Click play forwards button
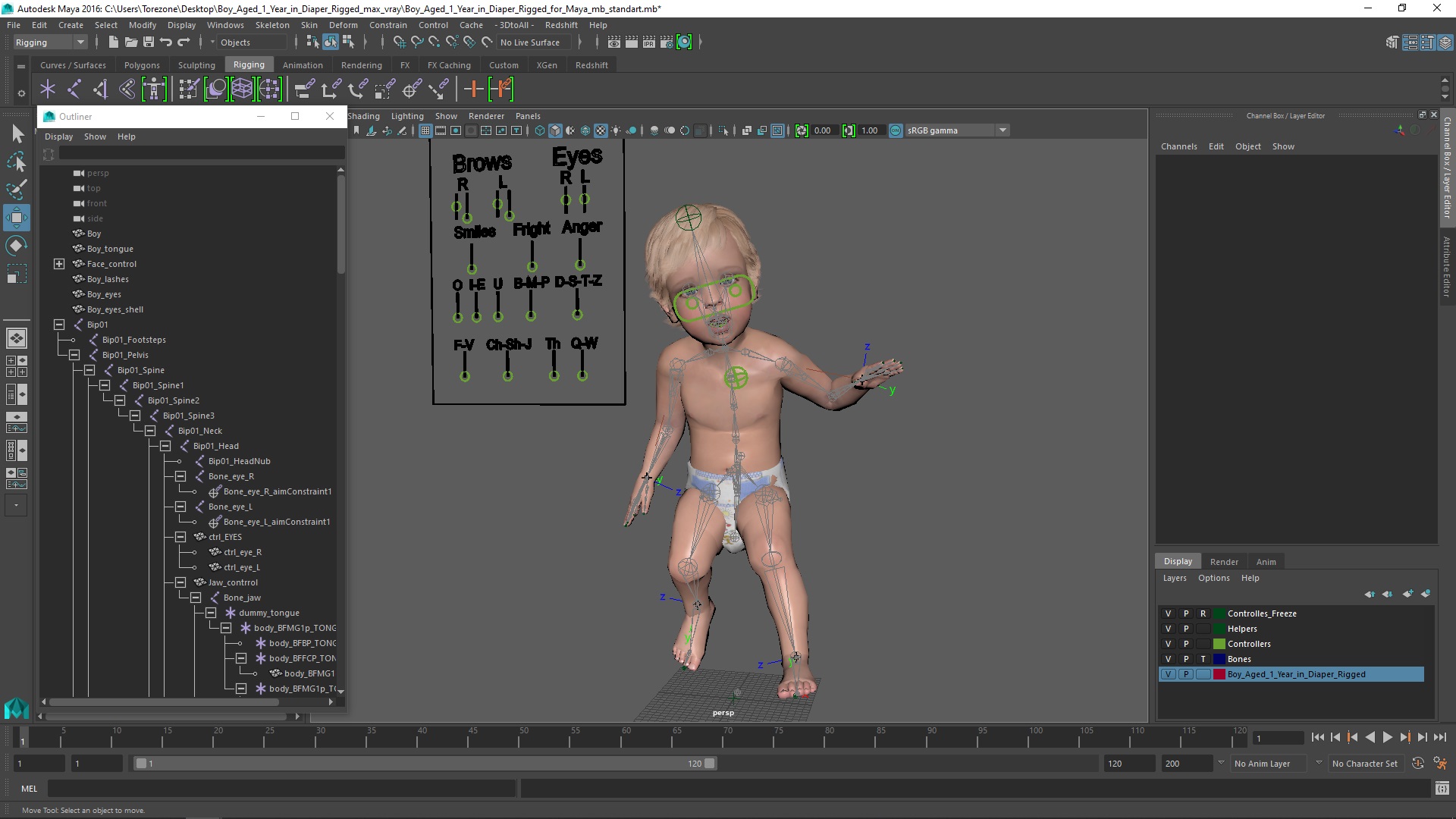 pyautogui.click(x=1387, y=737)
